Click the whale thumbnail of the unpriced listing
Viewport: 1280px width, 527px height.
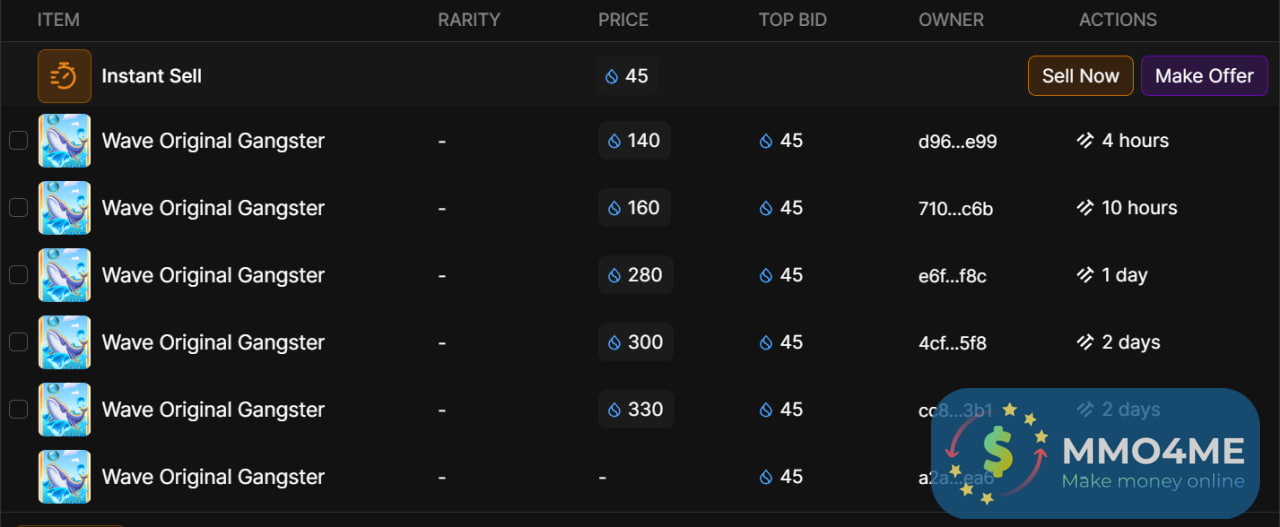(x=64, y=477)
